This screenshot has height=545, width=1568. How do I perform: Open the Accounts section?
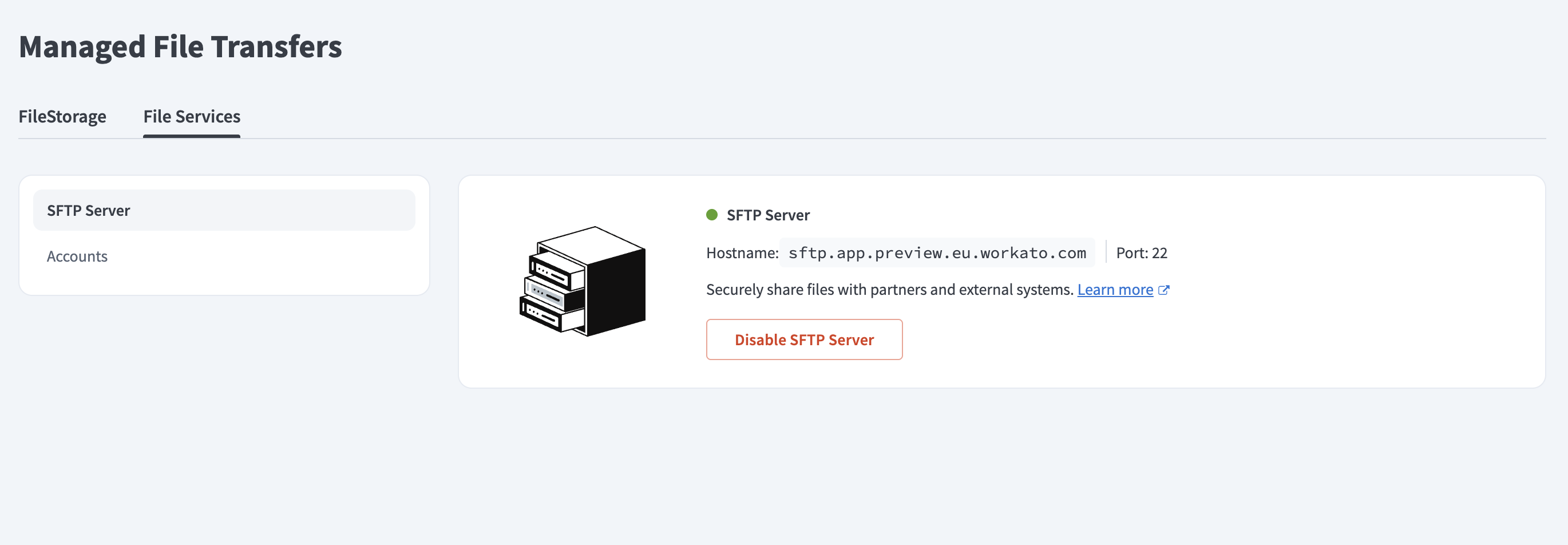pos(77,256)
